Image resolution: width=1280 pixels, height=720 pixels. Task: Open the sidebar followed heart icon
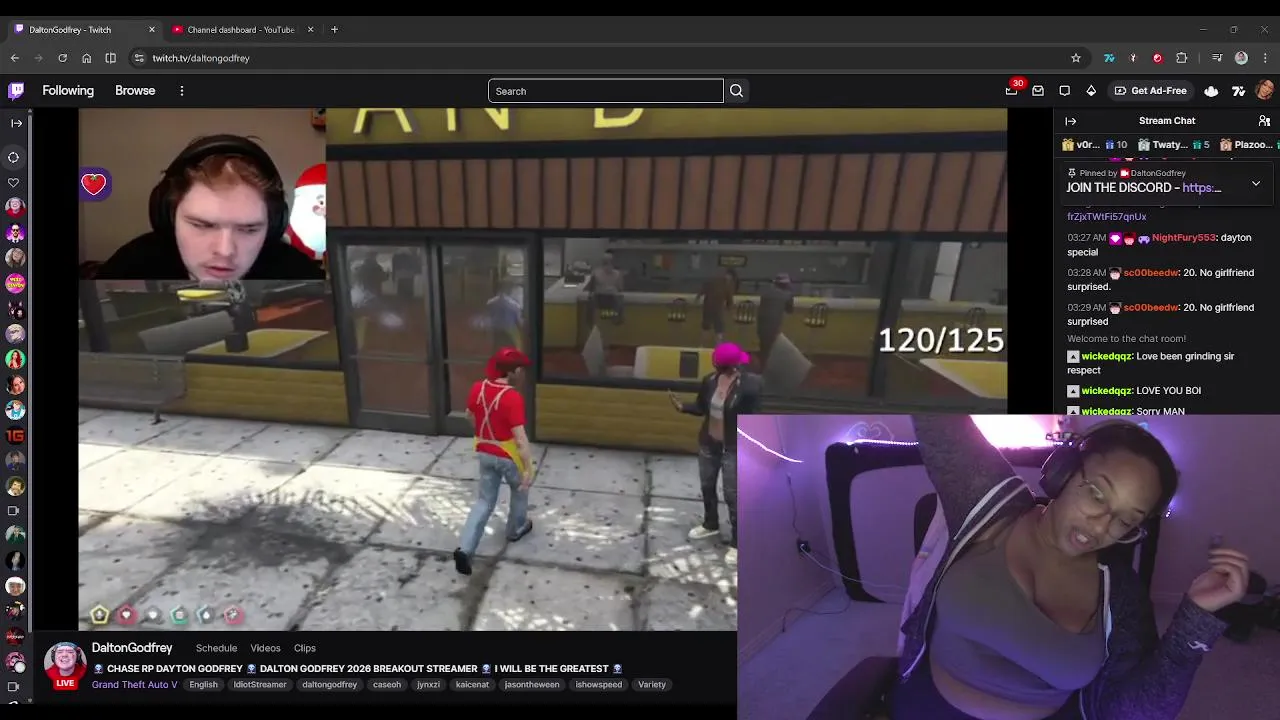pos(14,182)
